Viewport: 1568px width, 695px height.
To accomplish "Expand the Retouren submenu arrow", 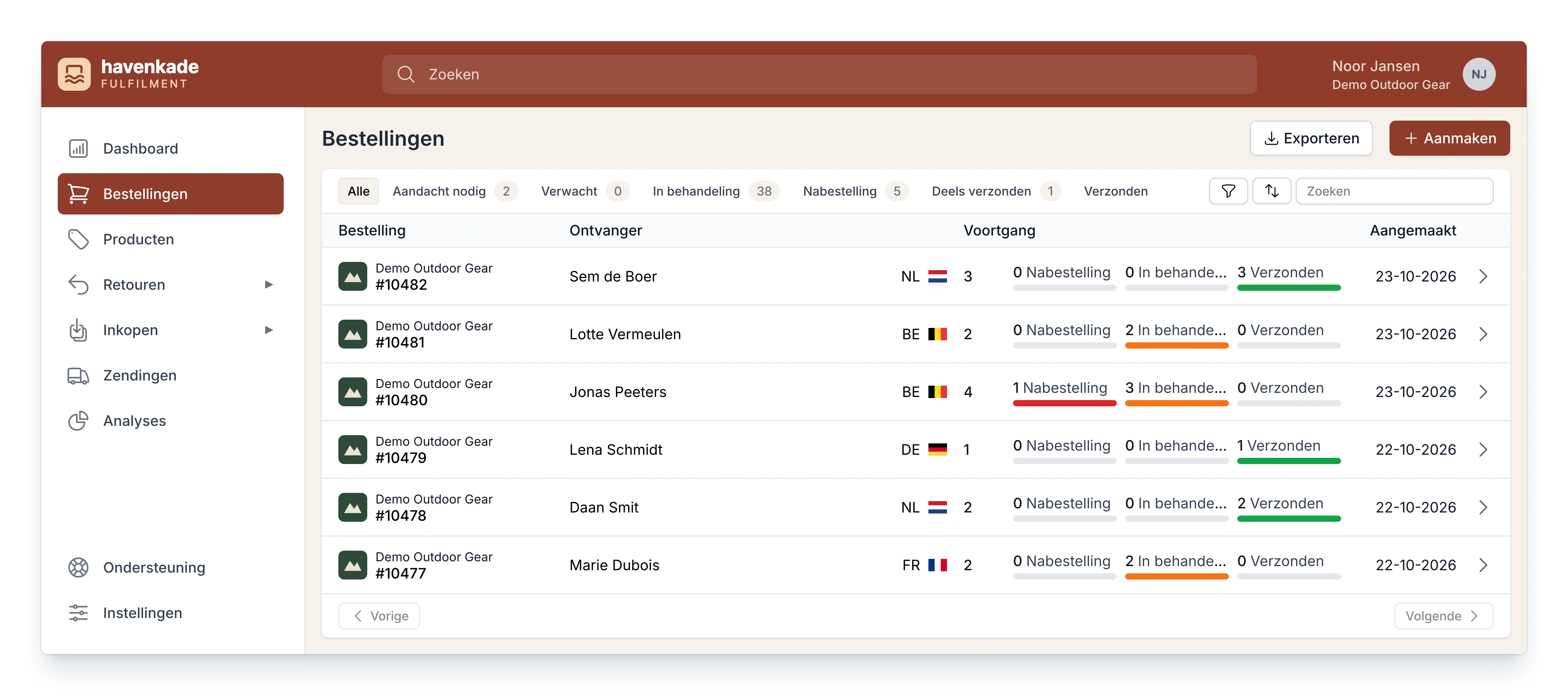I will 269,285.
